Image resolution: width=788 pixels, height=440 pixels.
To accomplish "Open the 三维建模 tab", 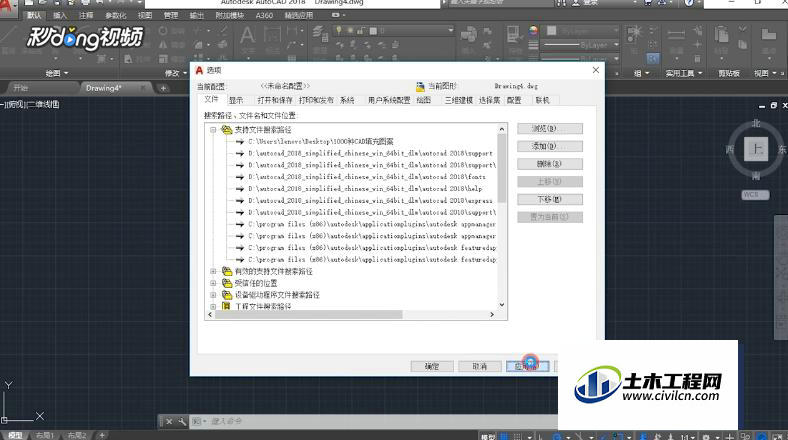I will tap(458, 100).
